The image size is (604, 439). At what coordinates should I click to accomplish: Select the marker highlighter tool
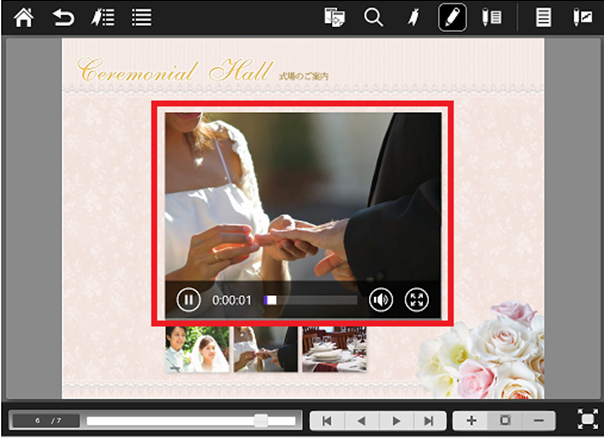pos(412,17)
